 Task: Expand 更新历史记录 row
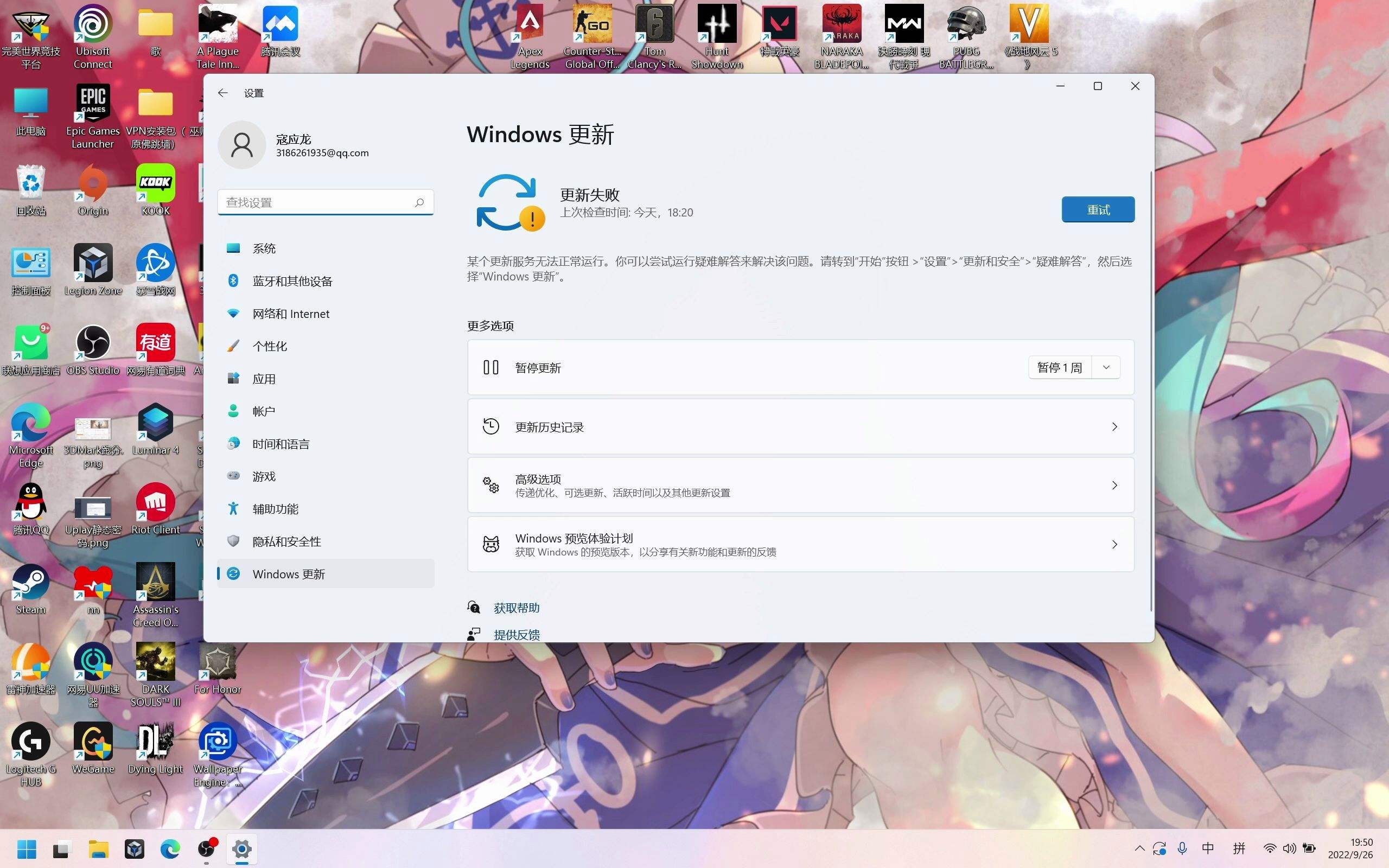point(801,426)
